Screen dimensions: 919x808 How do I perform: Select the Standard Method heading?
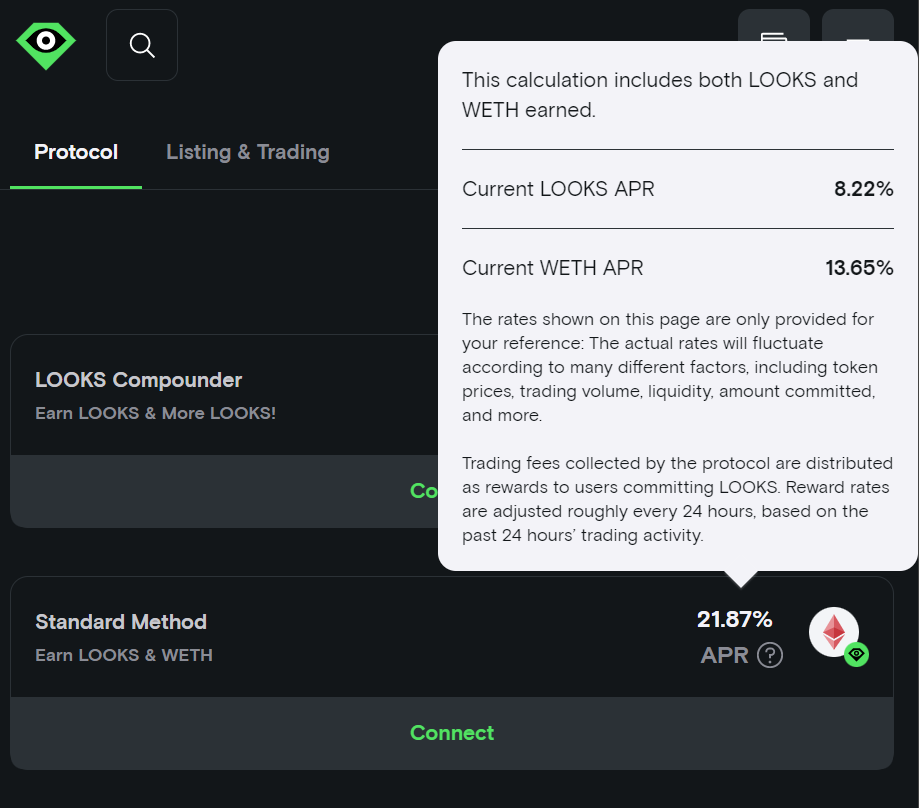pyautogui.click(x=121, y=622)
